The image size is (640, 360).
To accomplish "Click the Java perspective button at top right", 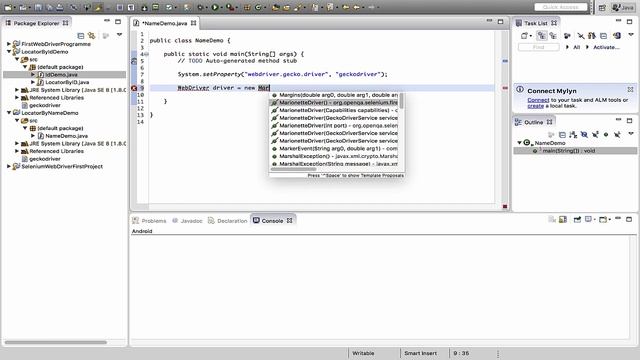I will tap(623, 7).
